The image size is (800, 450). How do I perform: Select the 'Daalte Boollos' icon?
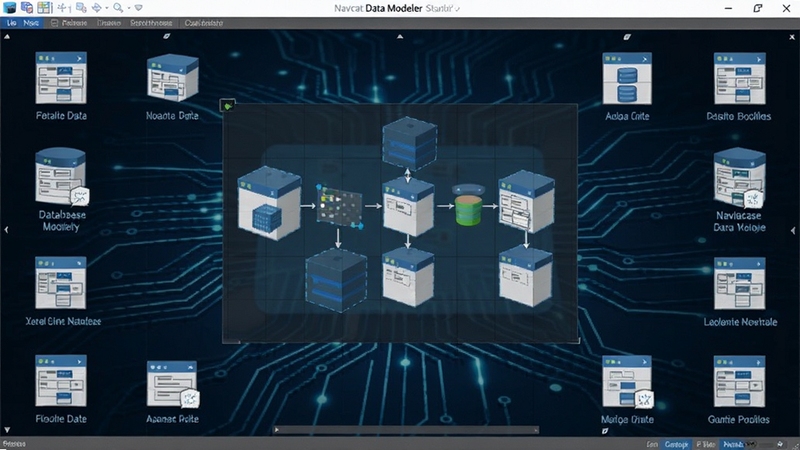click(x=739, y=79)
